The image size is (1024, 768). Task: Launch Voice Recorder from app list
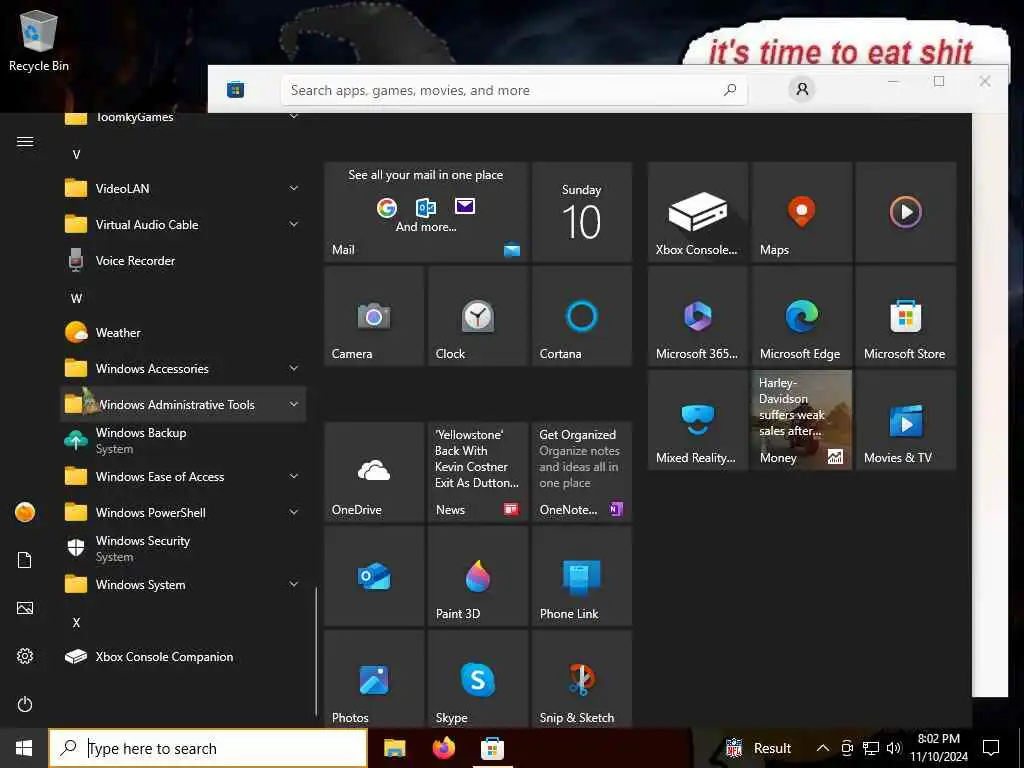[x=183, y=261]
